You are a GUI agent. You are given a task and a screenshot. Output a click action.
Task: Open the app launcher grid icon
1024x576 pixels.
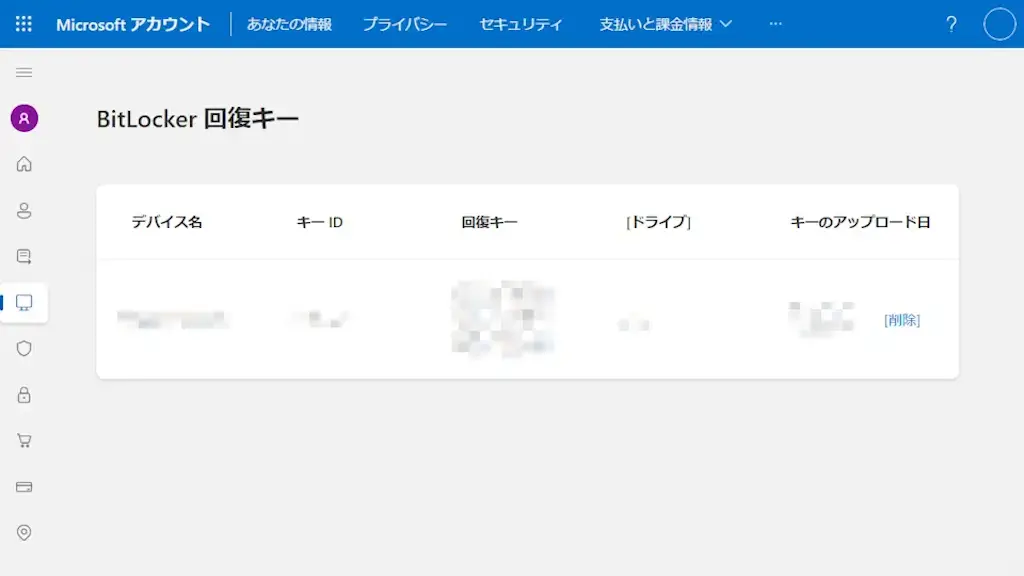tap(24, 24)
